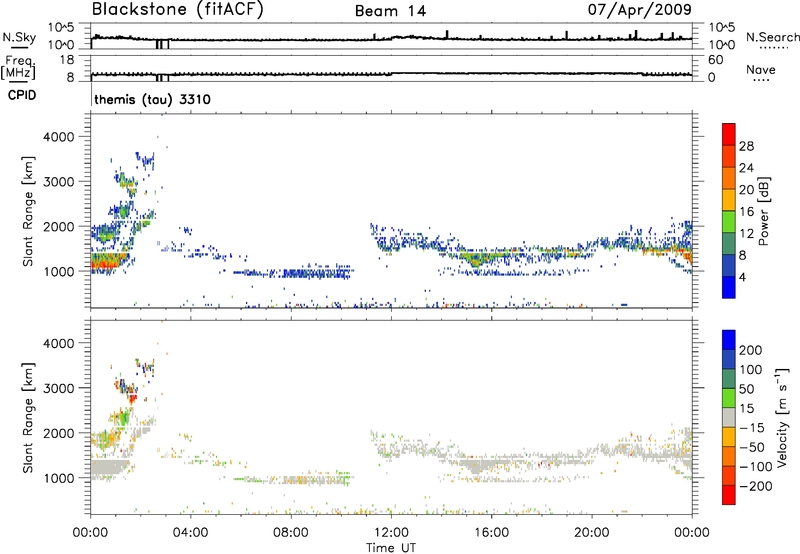
Task: Click the "20:00" time axis label
Action: tap(591, 533)
